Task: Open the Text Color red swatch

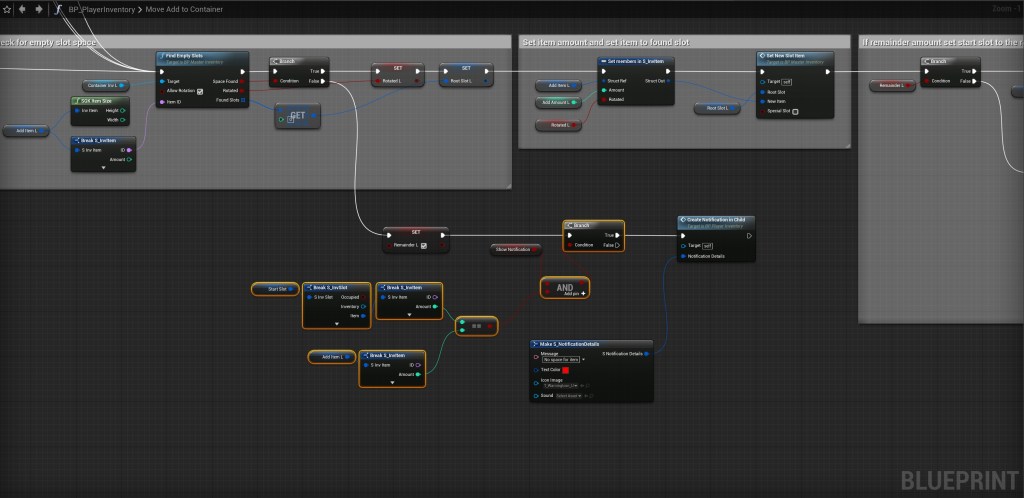Action: click(565, 370)
